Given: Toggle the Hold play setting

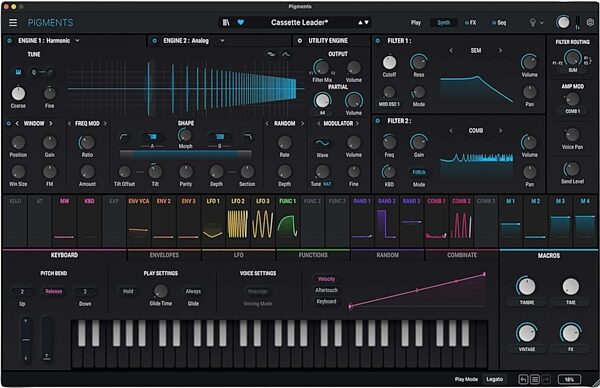Looking at the screenshot, I should coord(128,291).
